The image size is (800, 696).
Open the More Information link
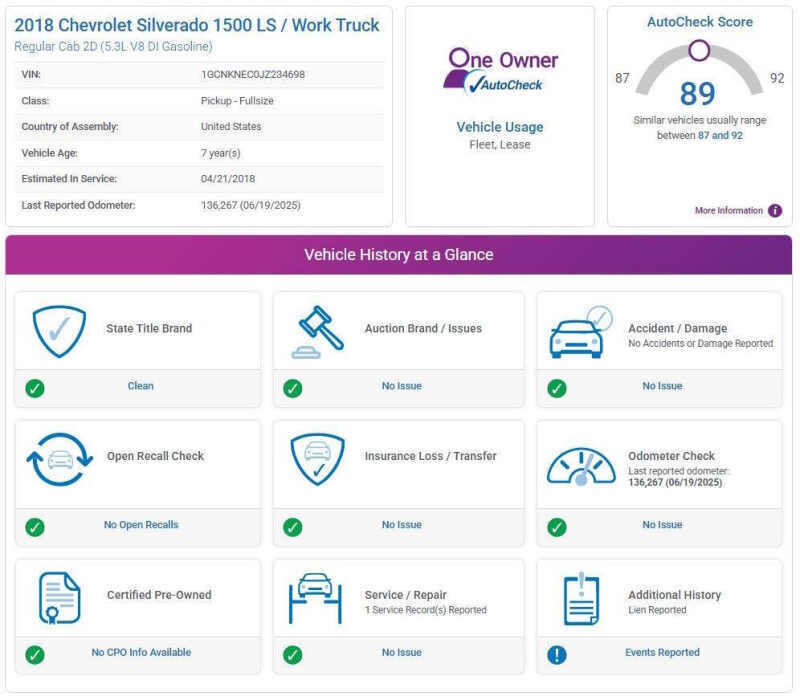click(x=728, y=211)
